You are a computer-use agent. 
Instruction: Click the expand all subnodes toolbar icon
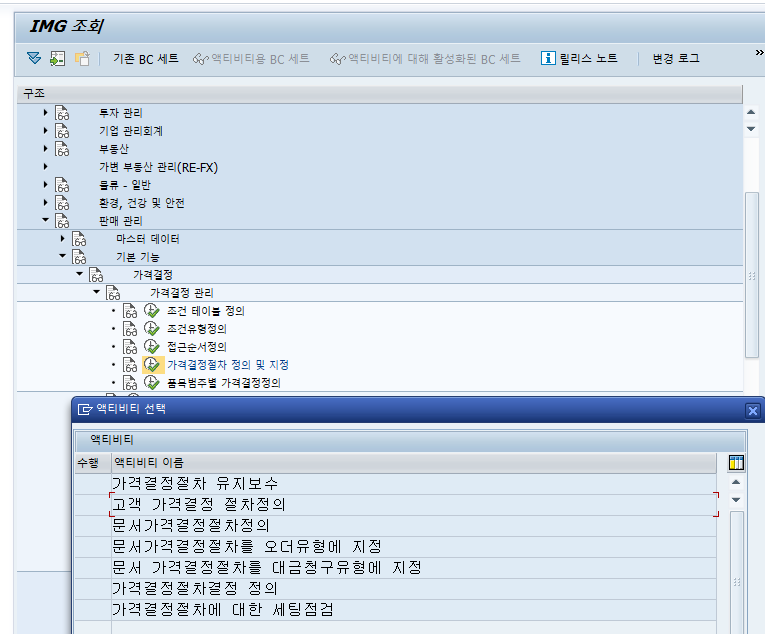click(34, 59)
